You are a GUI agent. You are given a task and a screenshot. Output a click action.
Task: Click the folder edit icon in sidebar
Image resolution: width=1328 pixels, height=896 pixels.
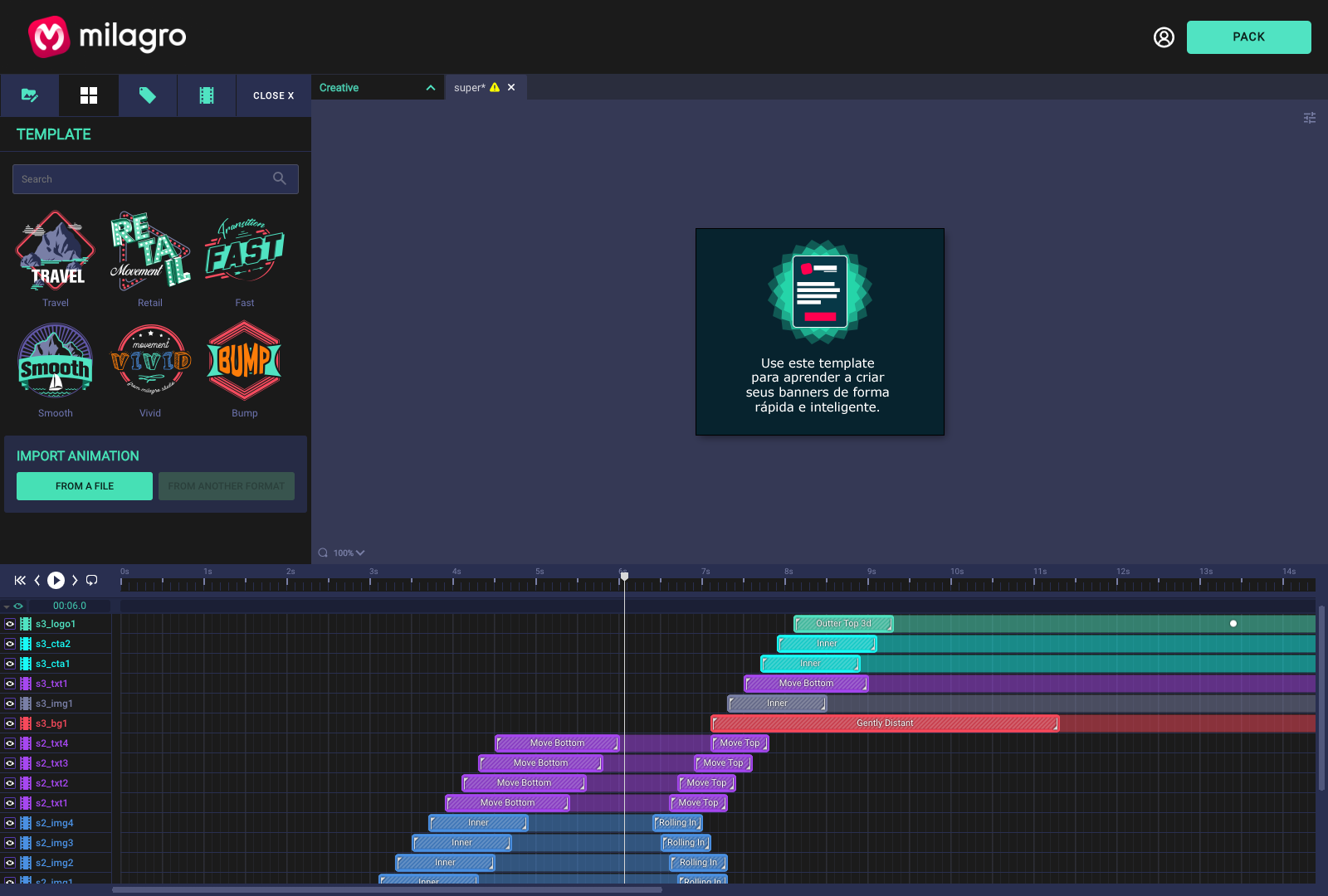pyautogui.click(x=30, y=95)
